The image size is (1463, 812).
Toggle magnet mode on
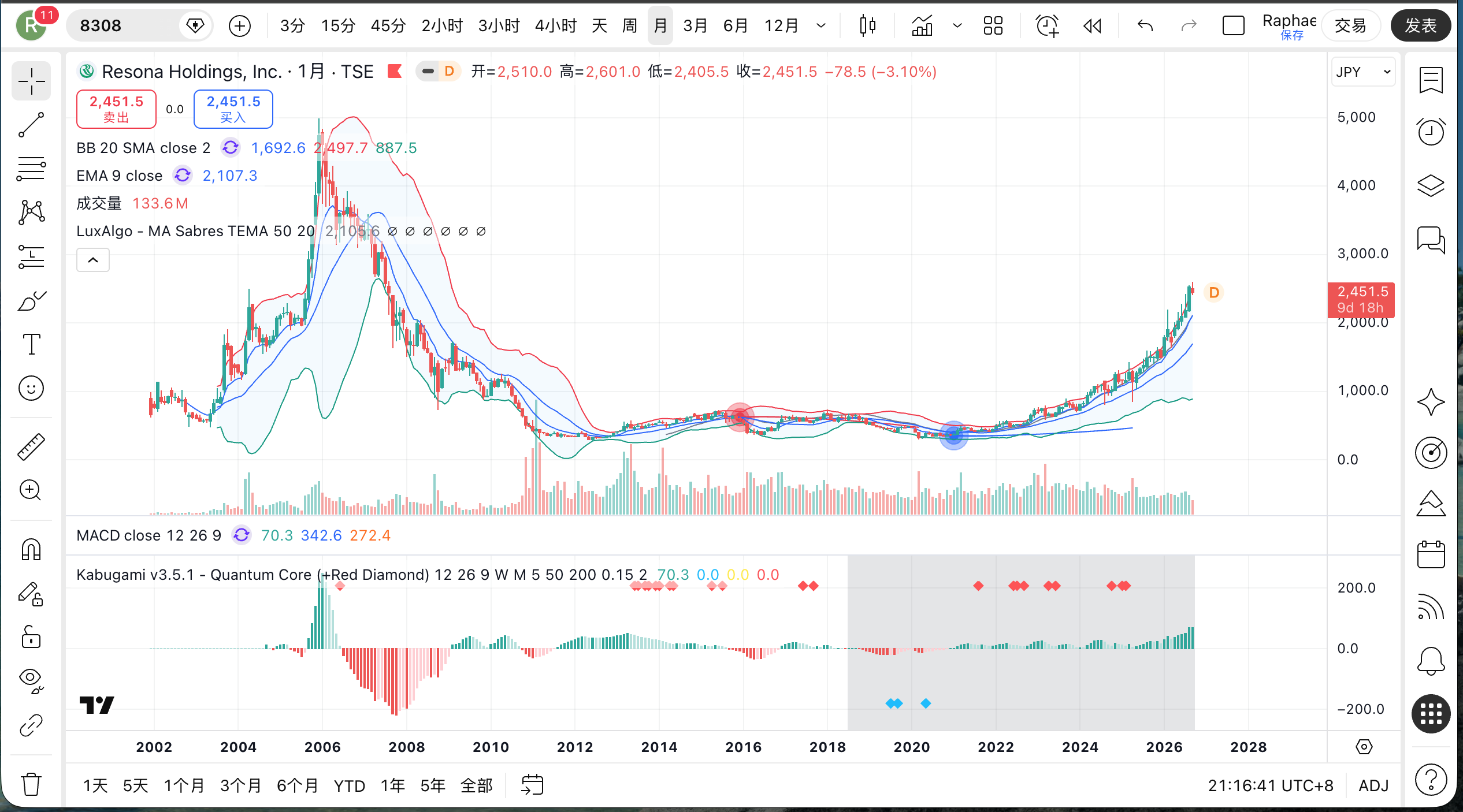(x=31, y=549)
